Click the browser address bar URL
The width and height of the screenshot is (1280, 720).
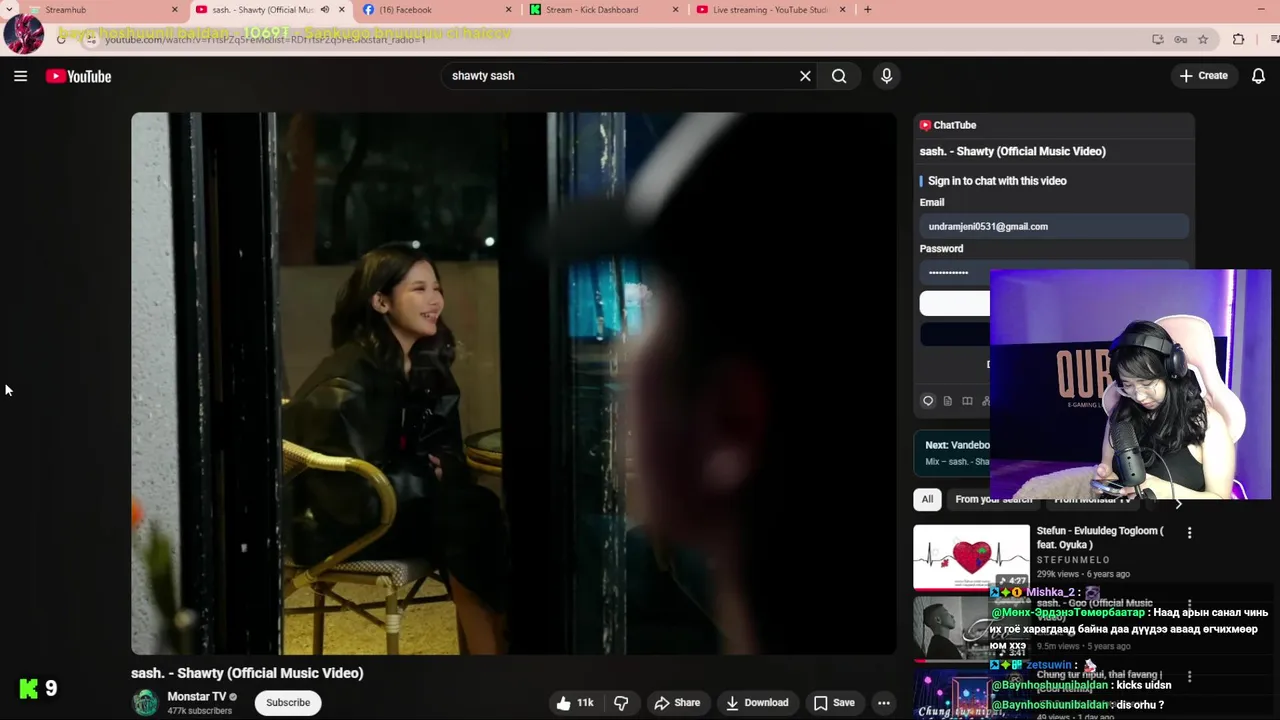[265, 40]
